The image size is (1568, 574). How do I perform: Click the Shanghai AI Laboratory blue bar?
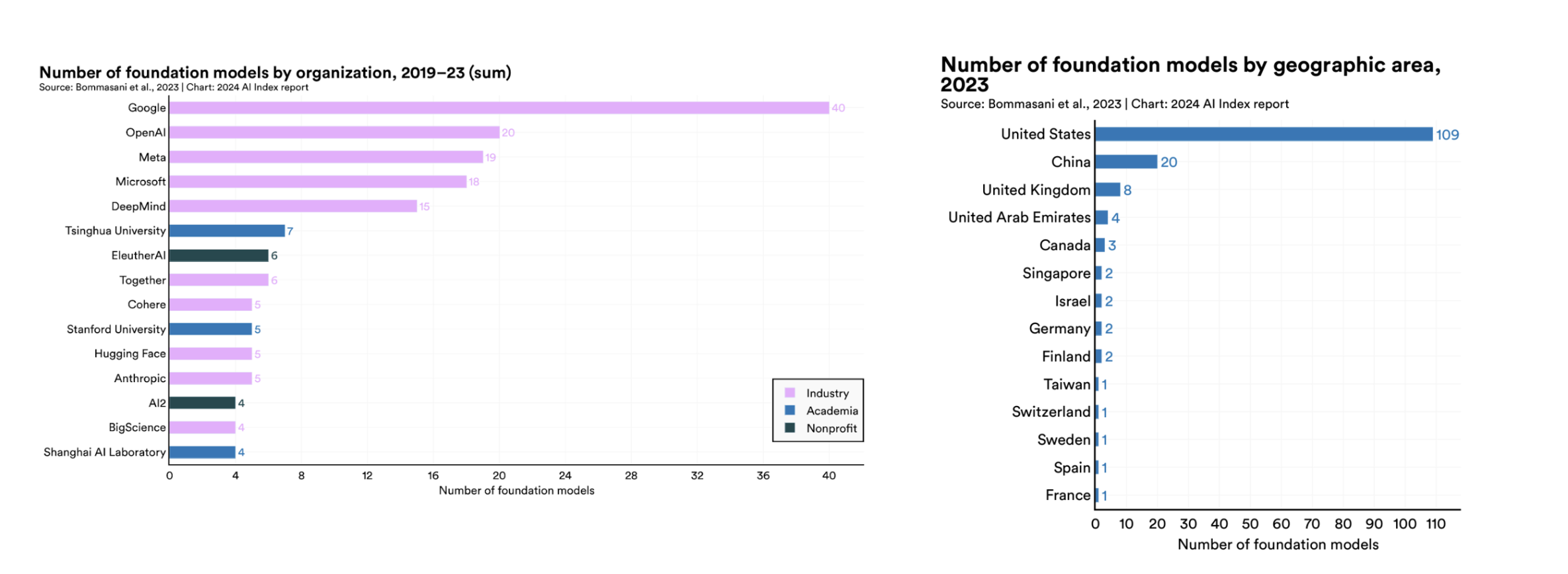202,452
